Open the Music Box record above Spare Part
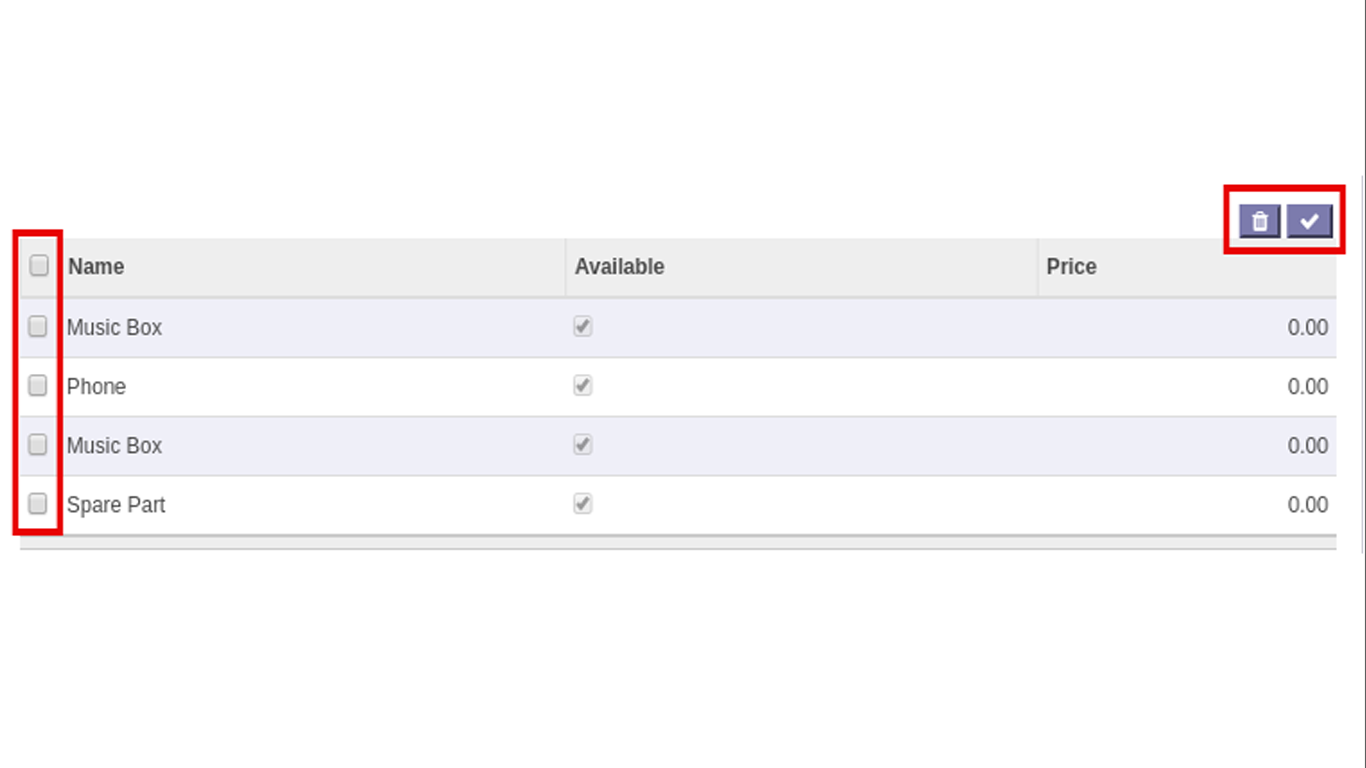Image resolution: width=1366 pixels, height=768 pixels. tap(114, 446)
